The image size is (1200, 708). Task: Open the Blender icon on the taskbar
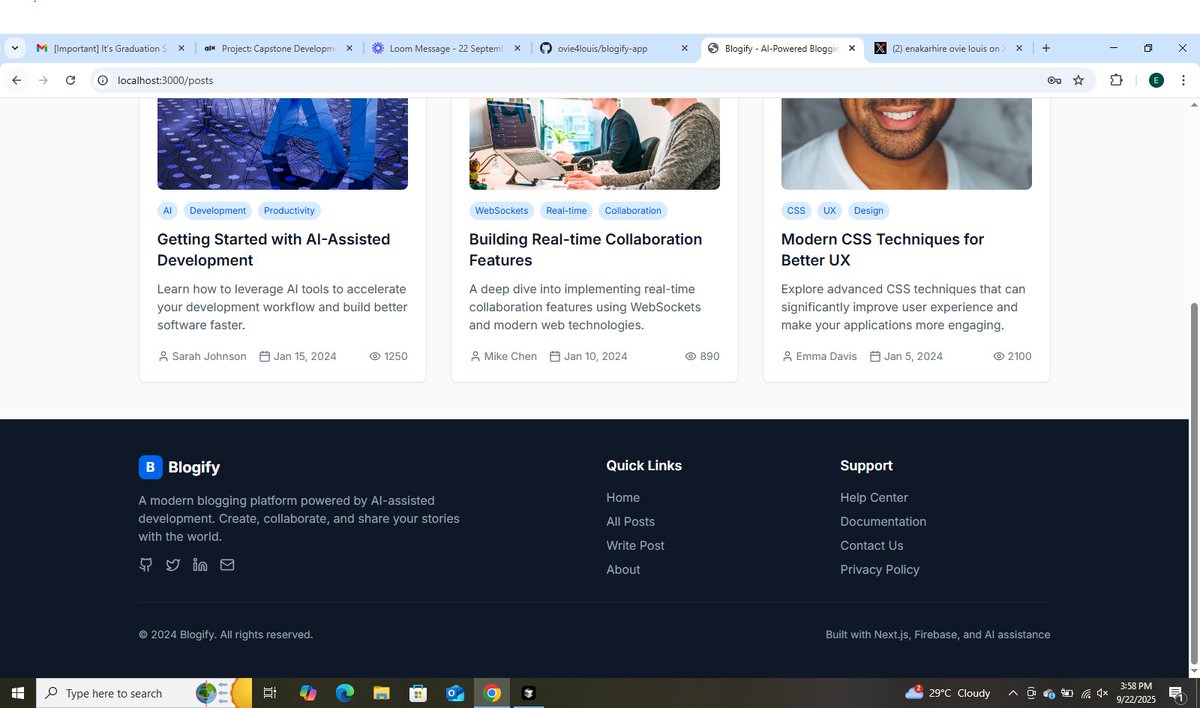[x=527, y=692]
